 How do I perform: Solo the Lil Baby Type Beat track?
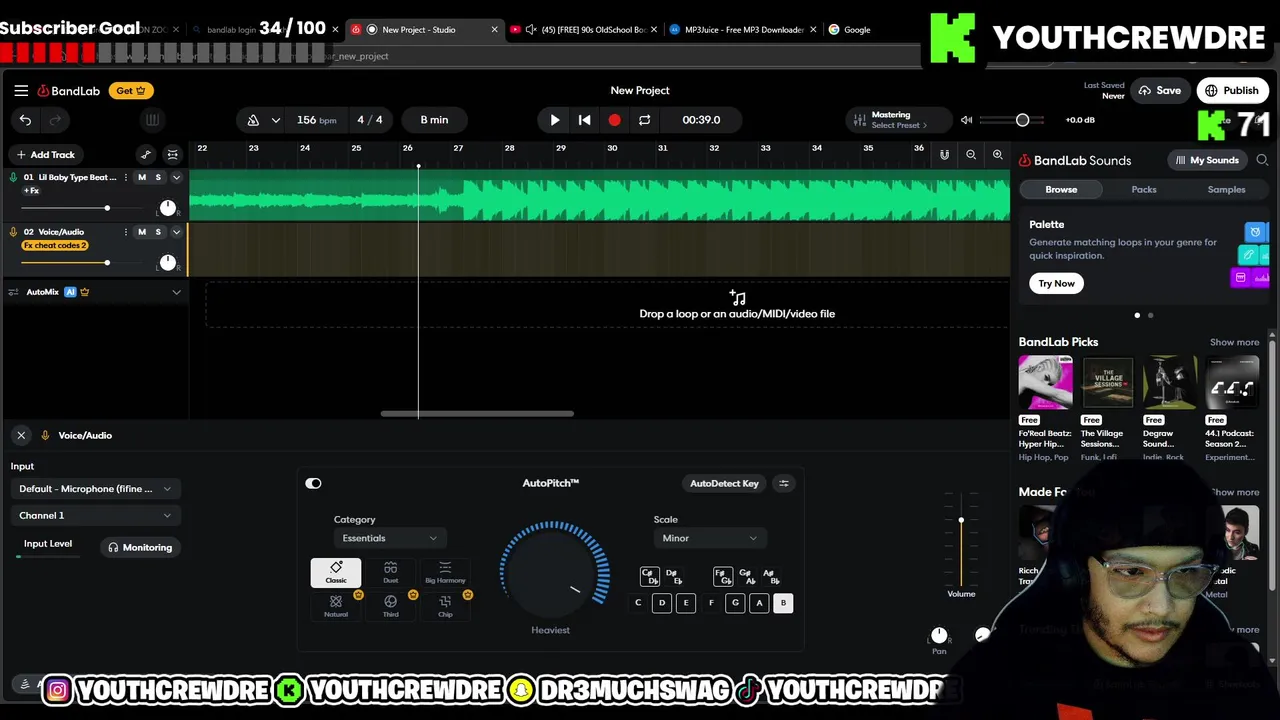(158, 177)
